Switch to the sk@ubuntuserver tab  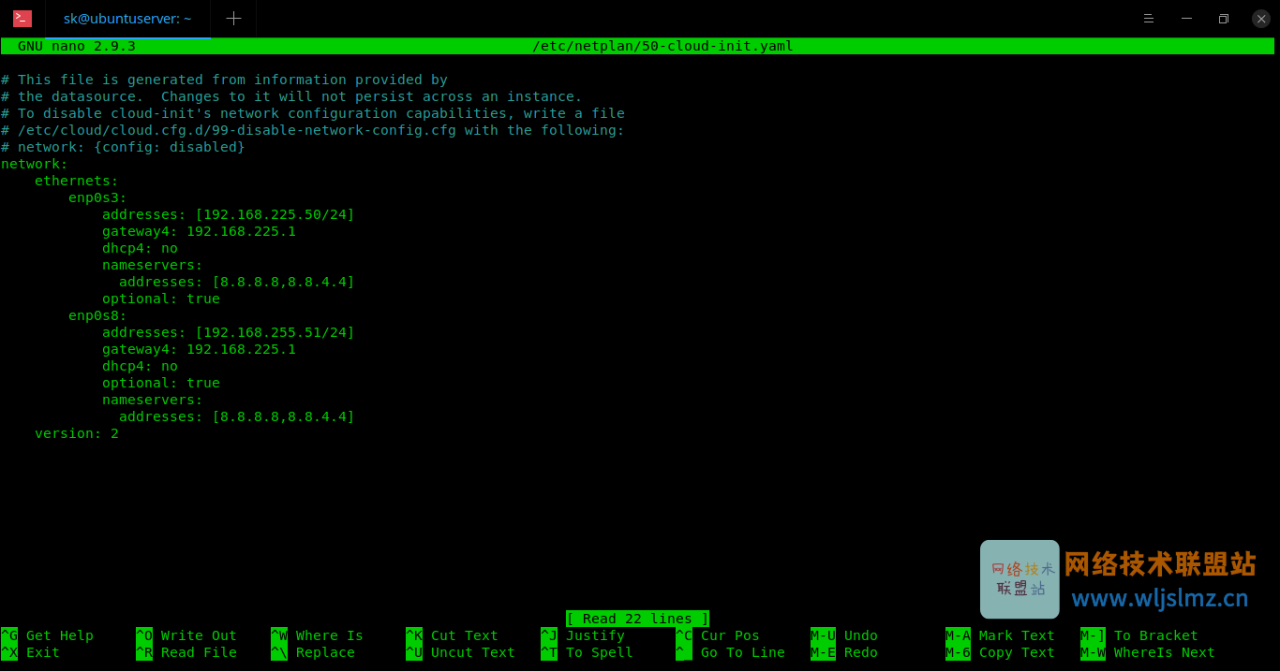127,18
